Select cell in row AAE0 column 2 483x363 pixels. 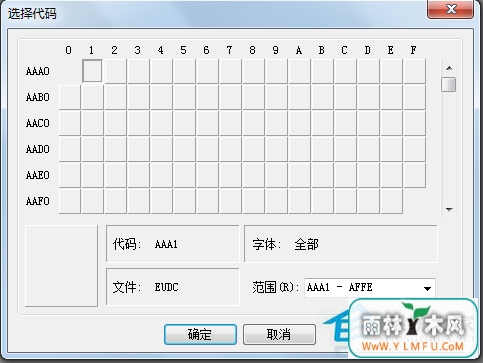115,175
